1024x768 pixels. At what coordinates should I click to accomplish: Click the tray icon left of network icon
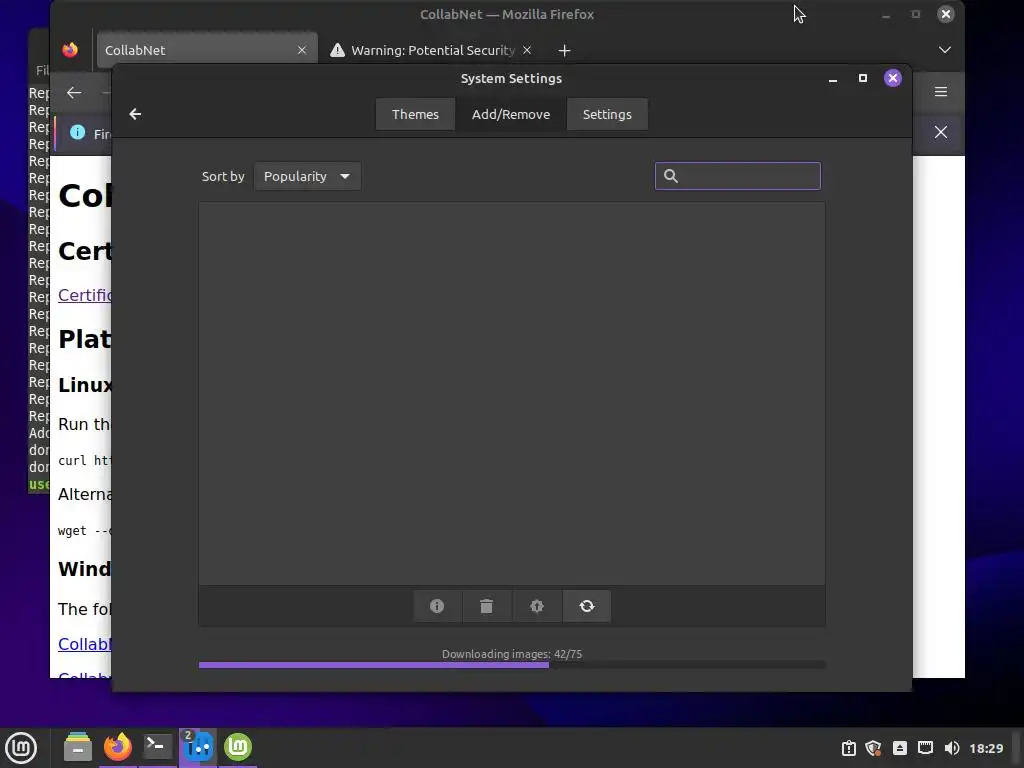pos(899,748)
